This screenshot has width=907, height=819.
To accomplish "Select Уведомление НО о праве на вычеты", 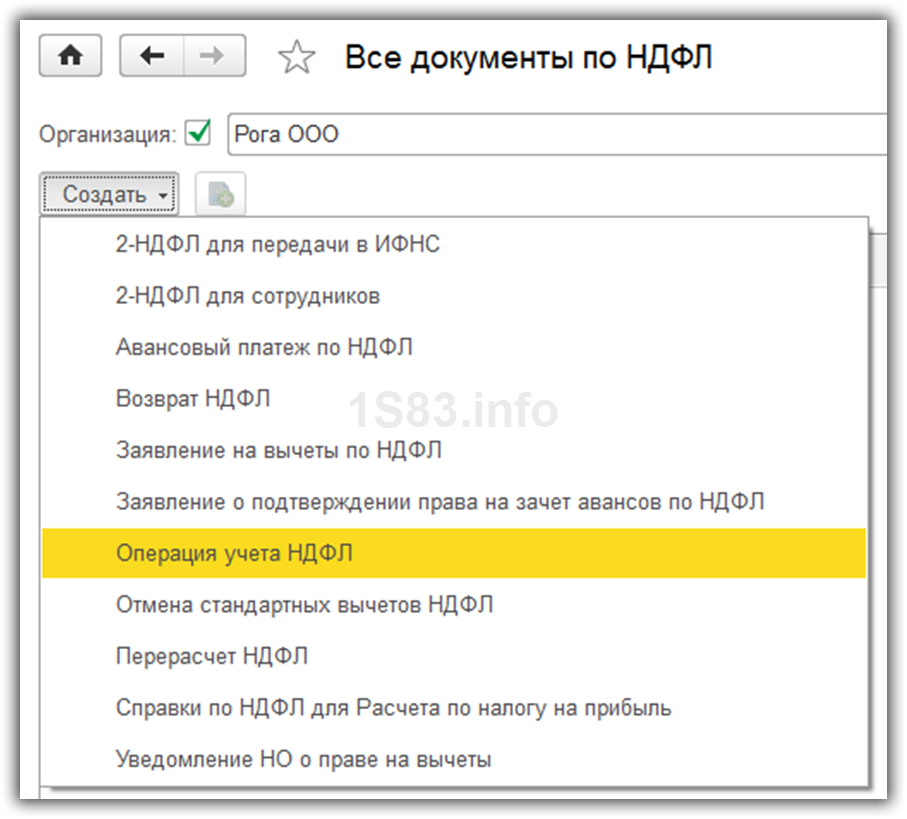I will (x=303, y=759).
